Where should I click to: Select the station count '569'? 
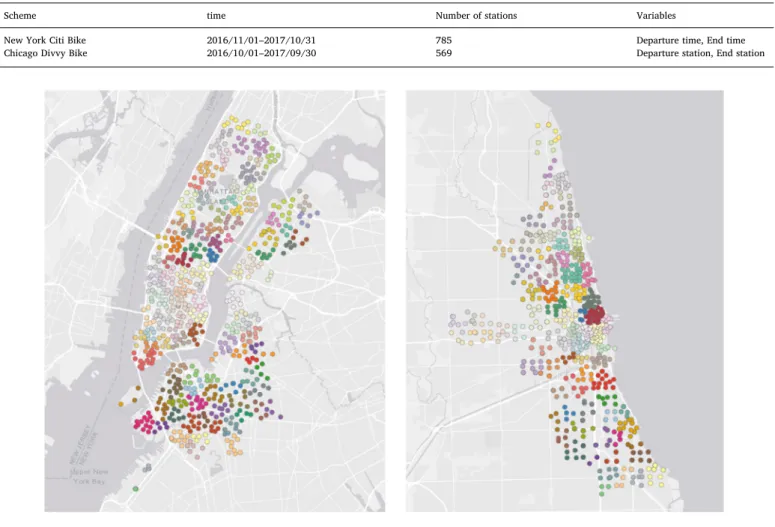click(443, 53)
